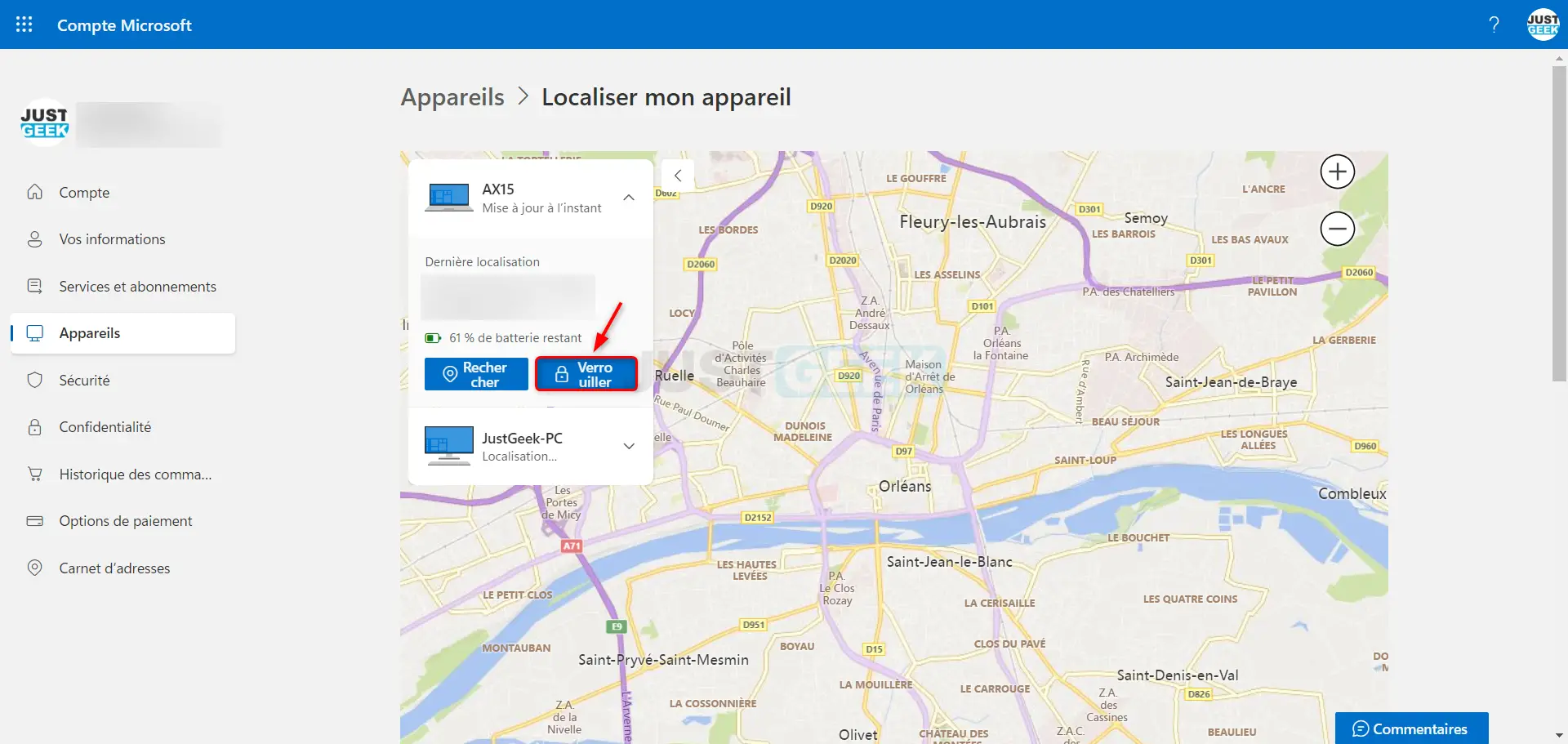Open Vos informations in the sidebar
The width and height of the screenshot is (1568, 744).
tap(122, 239)
